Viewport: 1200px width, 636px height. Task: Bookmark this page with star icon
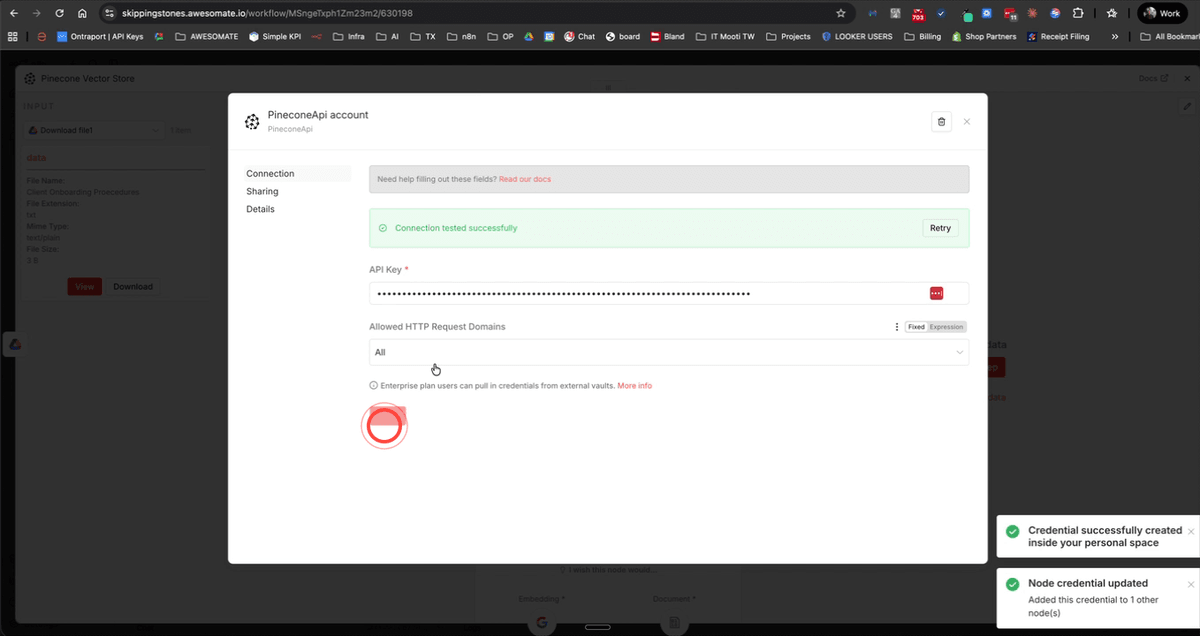pyautogui.click(x=841, y=14)
